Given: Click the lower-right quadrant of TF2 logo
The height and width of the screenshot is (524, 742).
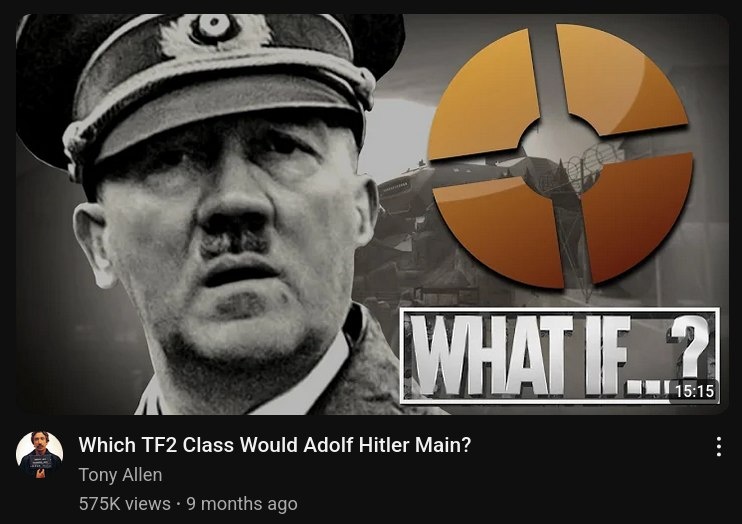Looking at the screenshot, I should (634, 218).
